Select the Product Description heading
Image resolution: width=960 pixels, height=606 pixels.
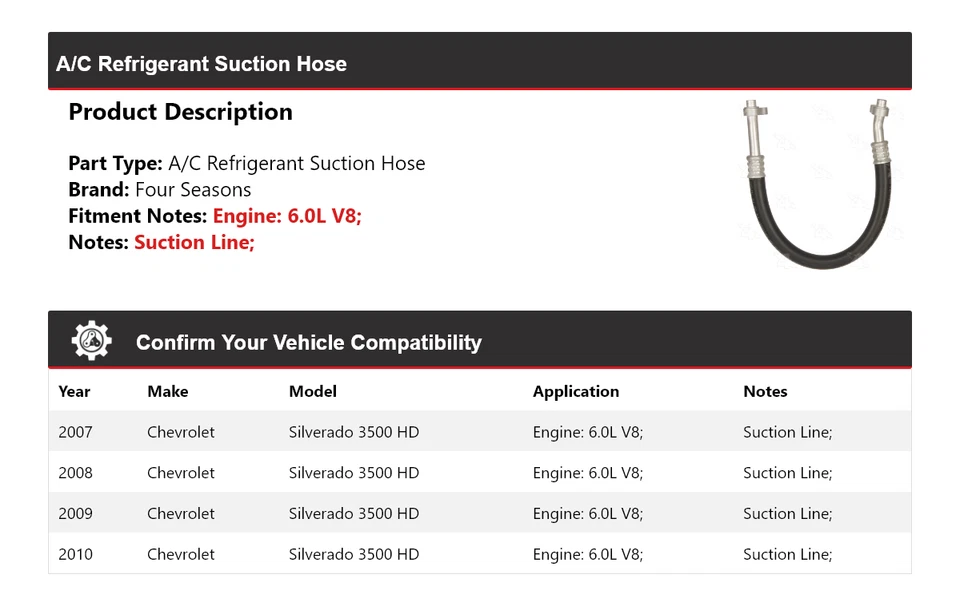pos(180,112)
